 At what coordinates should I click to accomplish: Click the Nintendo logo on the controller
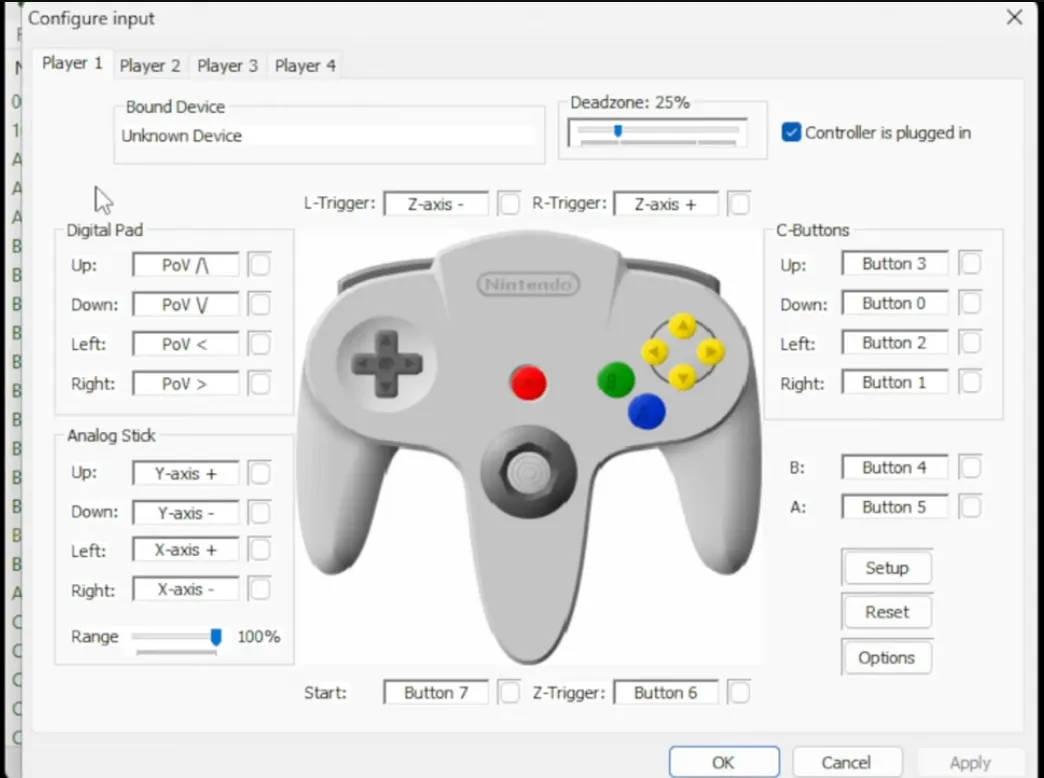tap(527, 284)
